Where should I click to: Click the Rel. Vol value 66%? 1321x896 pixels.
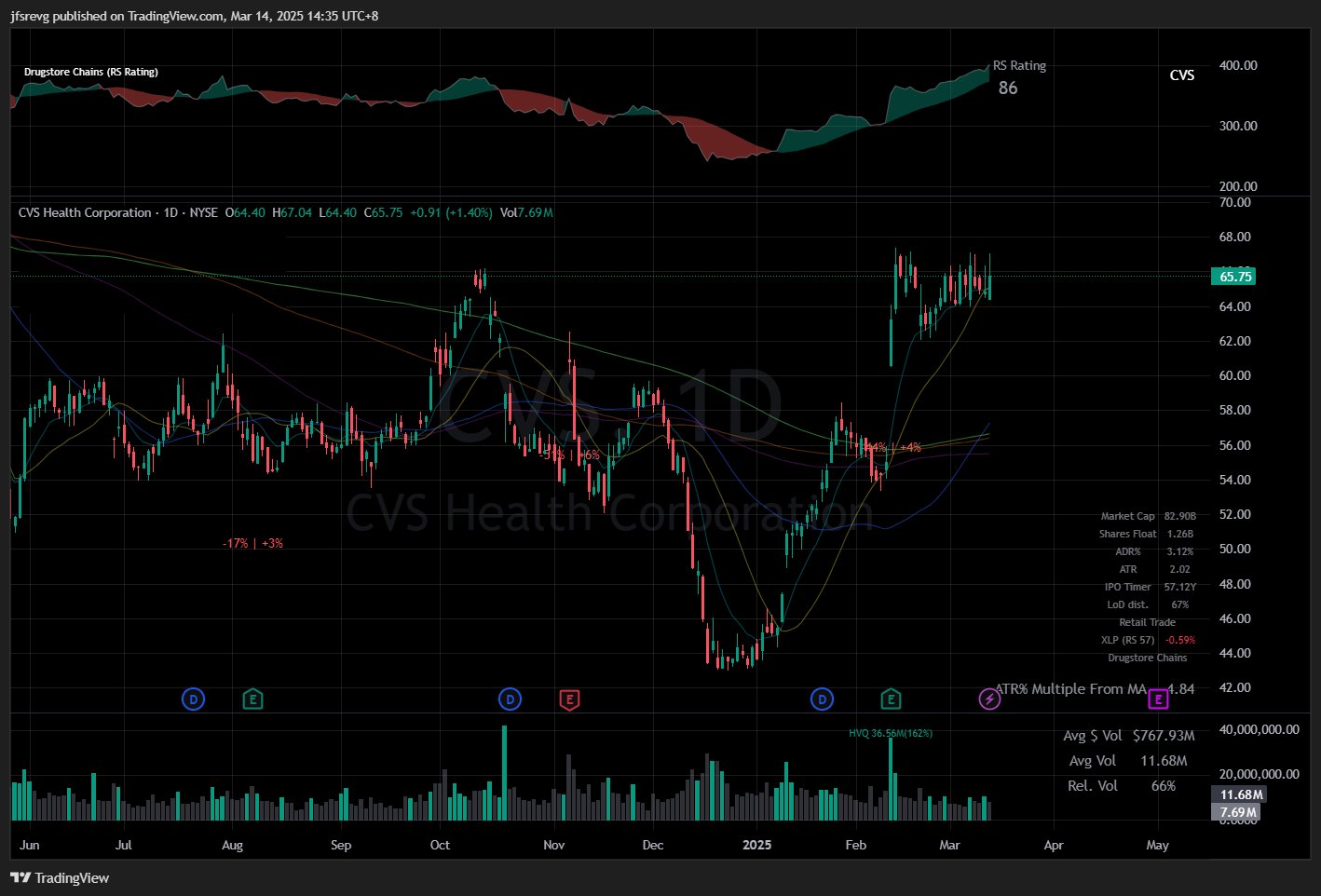click(1164, 786)
